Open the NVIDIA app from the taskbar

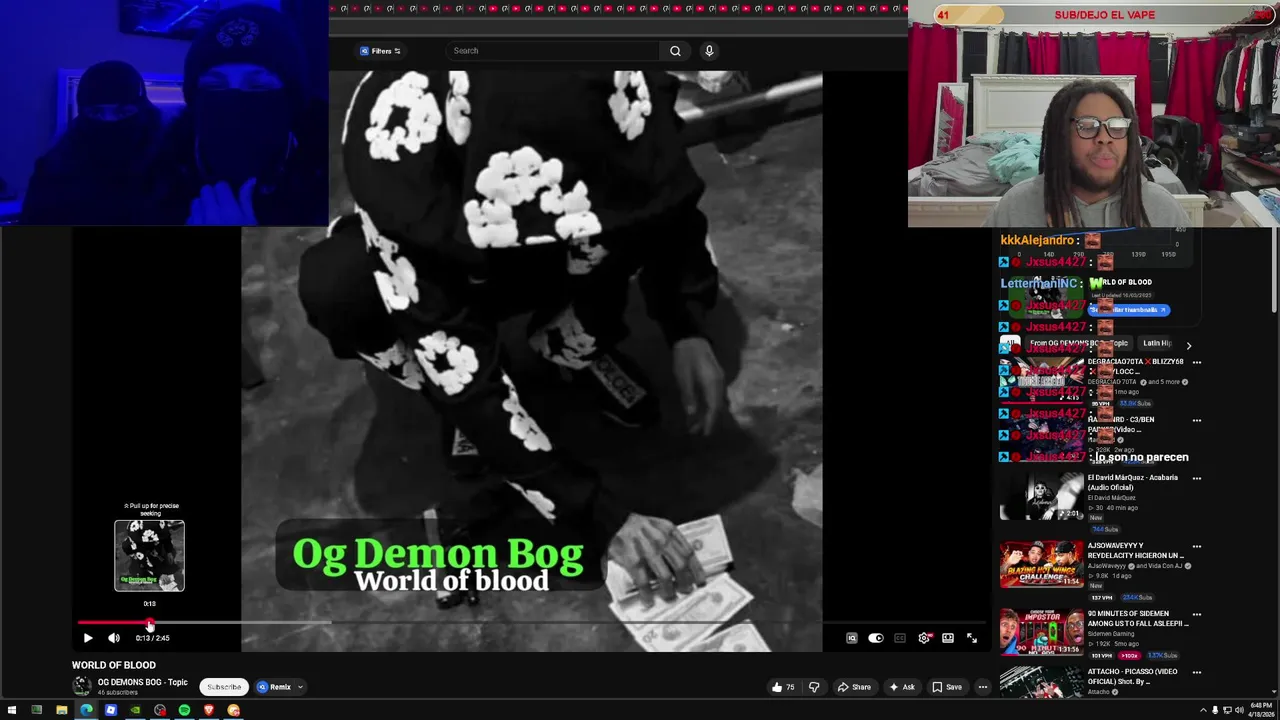[x=135, y=710]
